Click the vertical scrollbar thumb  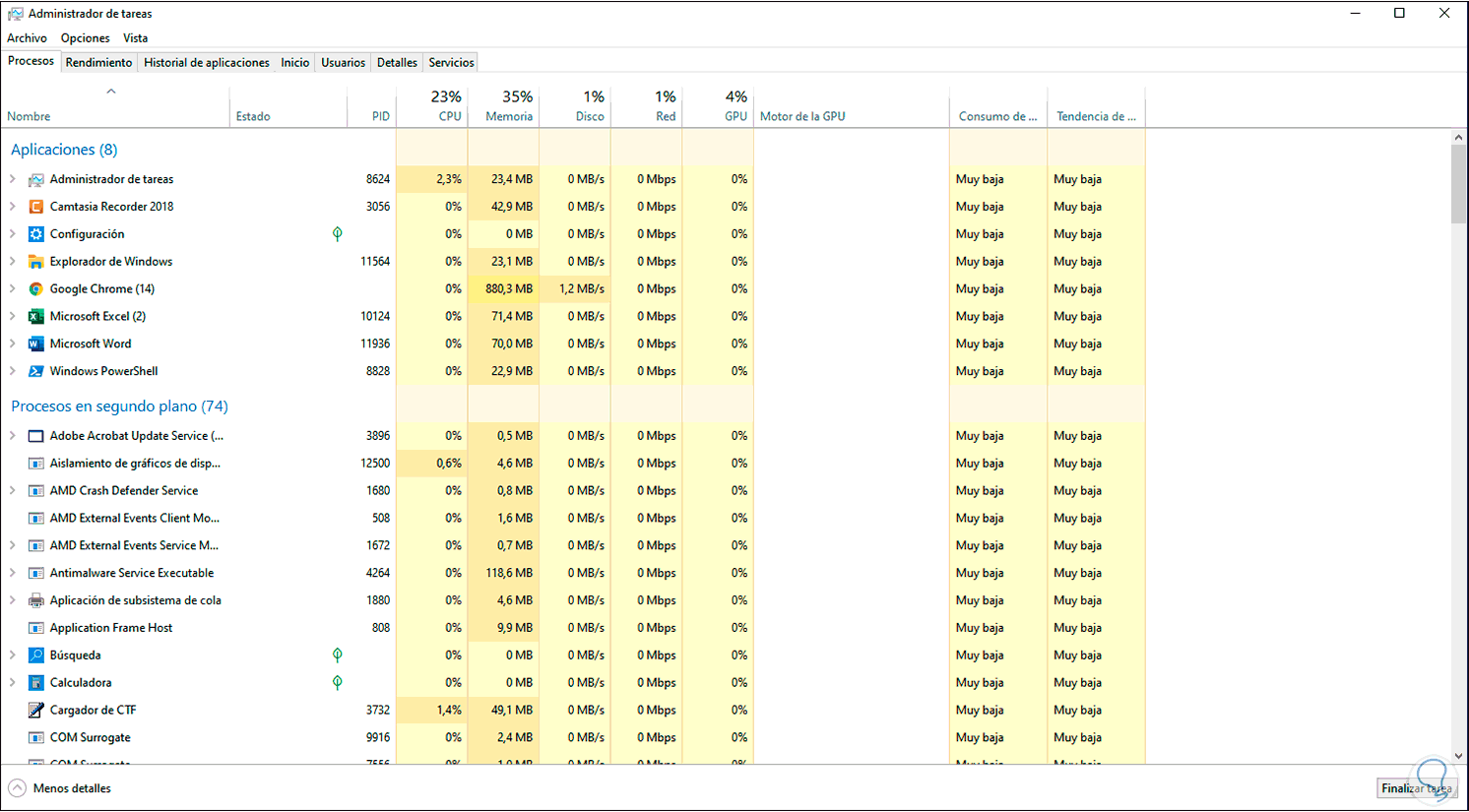coord(1458,184)
